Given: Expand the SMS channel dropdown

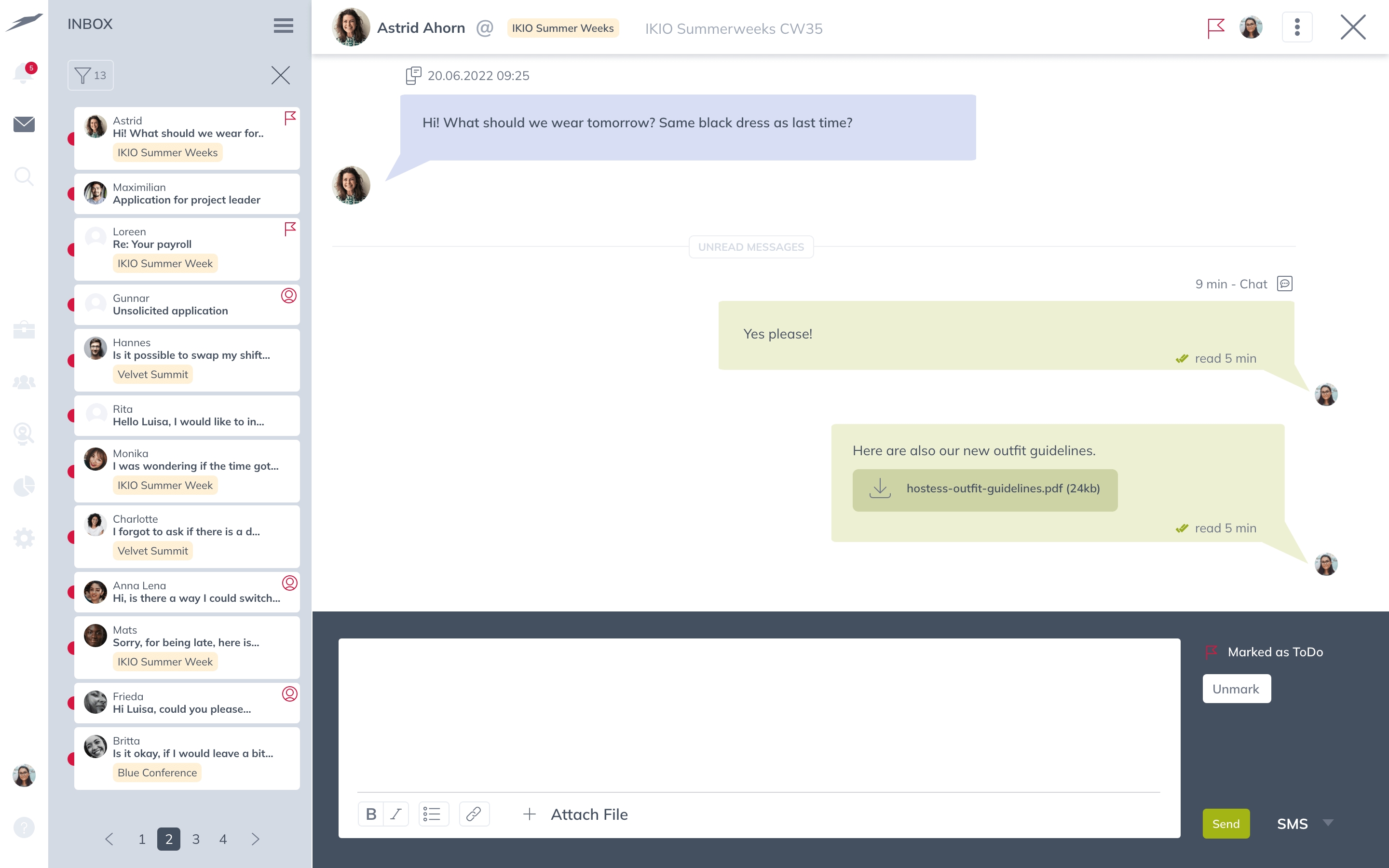Looking at the screenshot, I should click(1327, 823).
